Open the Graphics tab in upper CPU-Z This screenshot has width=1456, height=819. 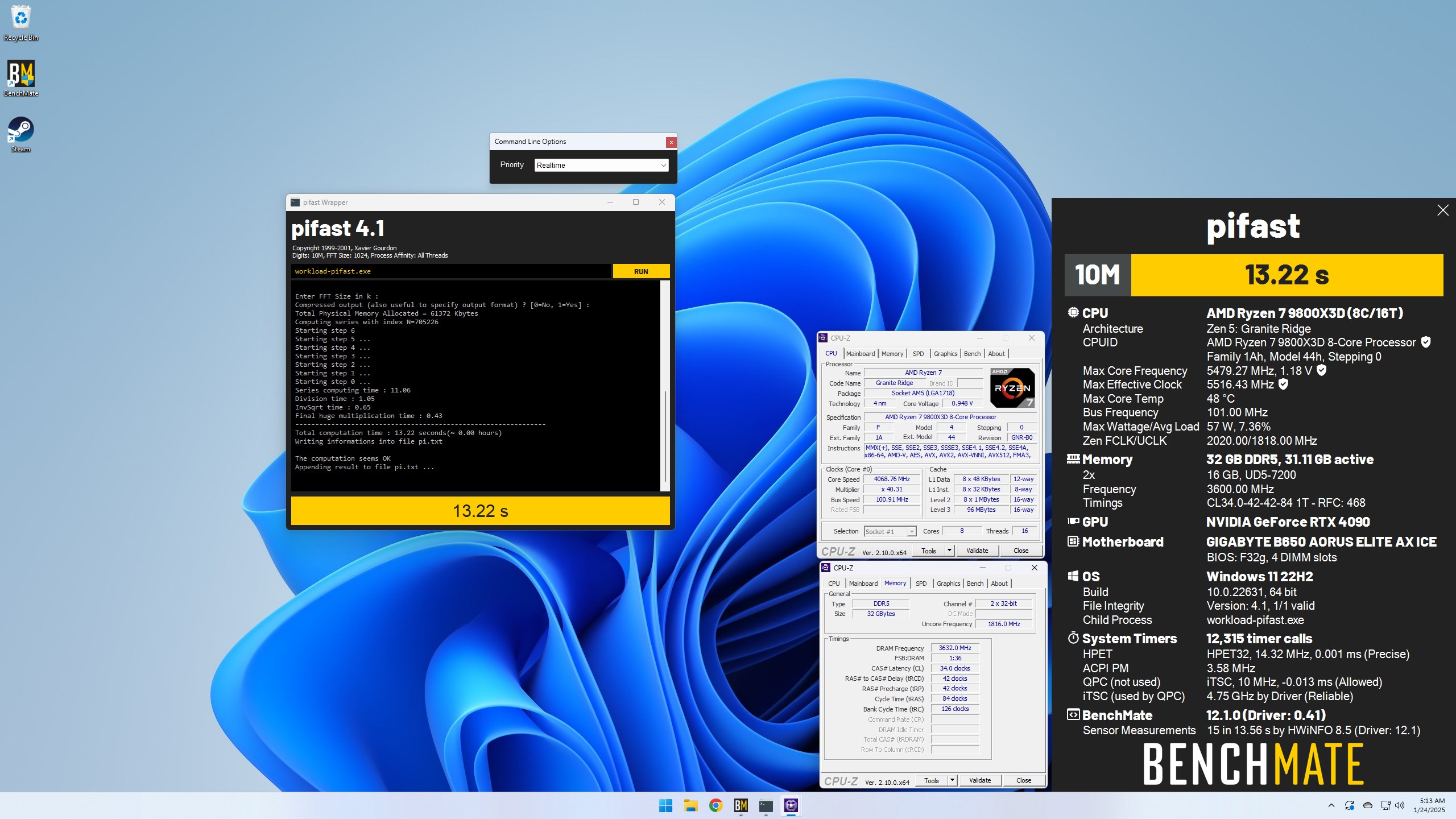coord(946,354)
